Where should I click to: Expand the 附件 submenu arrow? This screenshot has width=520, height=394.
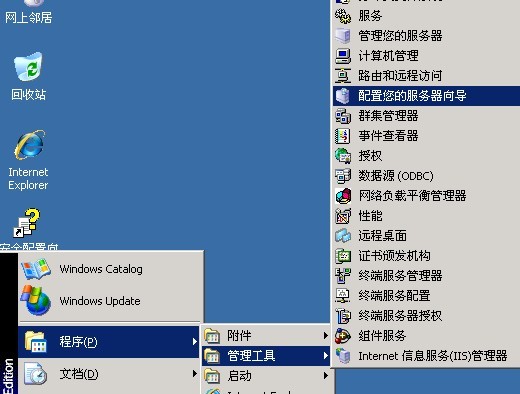point(325,336)
